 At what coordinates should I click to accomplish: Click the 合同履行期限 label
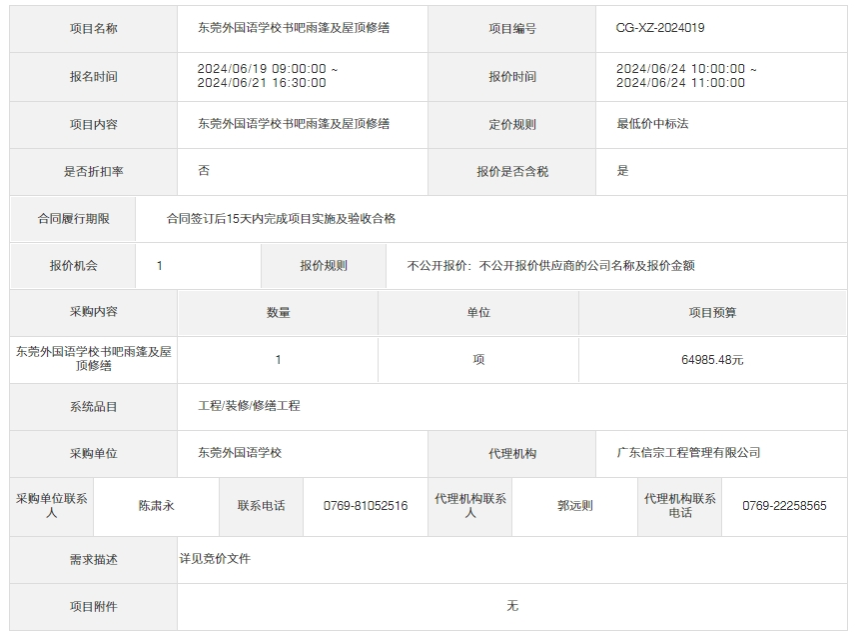(x=73, y=219)
